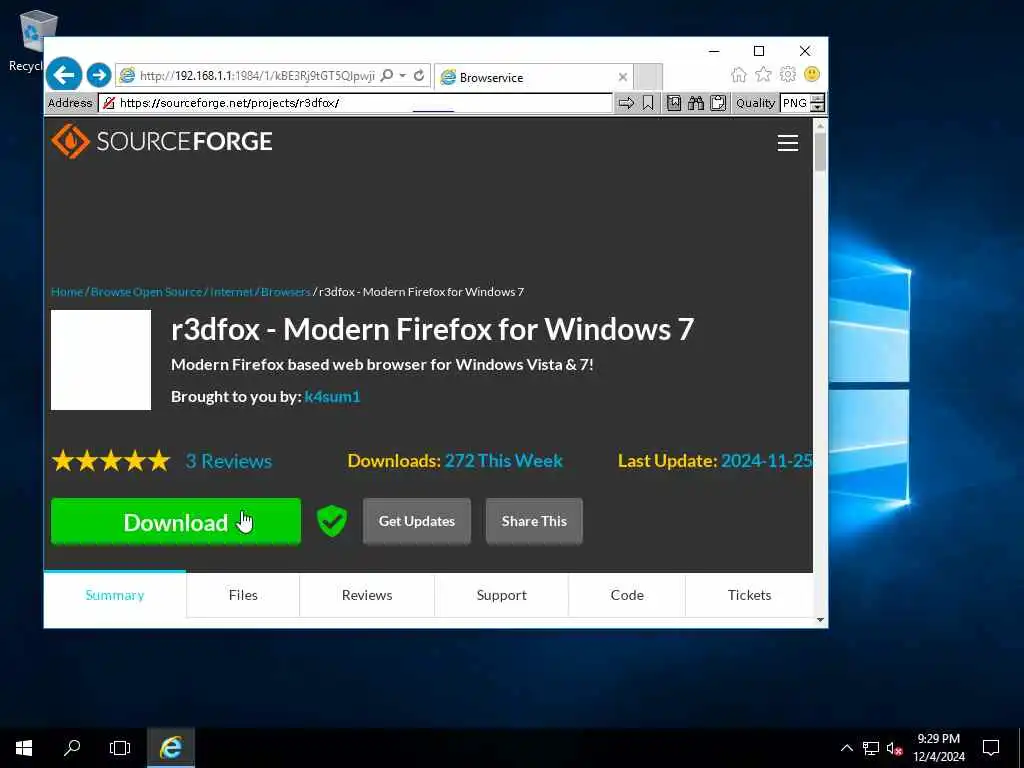Click the Quality PNG selector field

click(795, 103)
